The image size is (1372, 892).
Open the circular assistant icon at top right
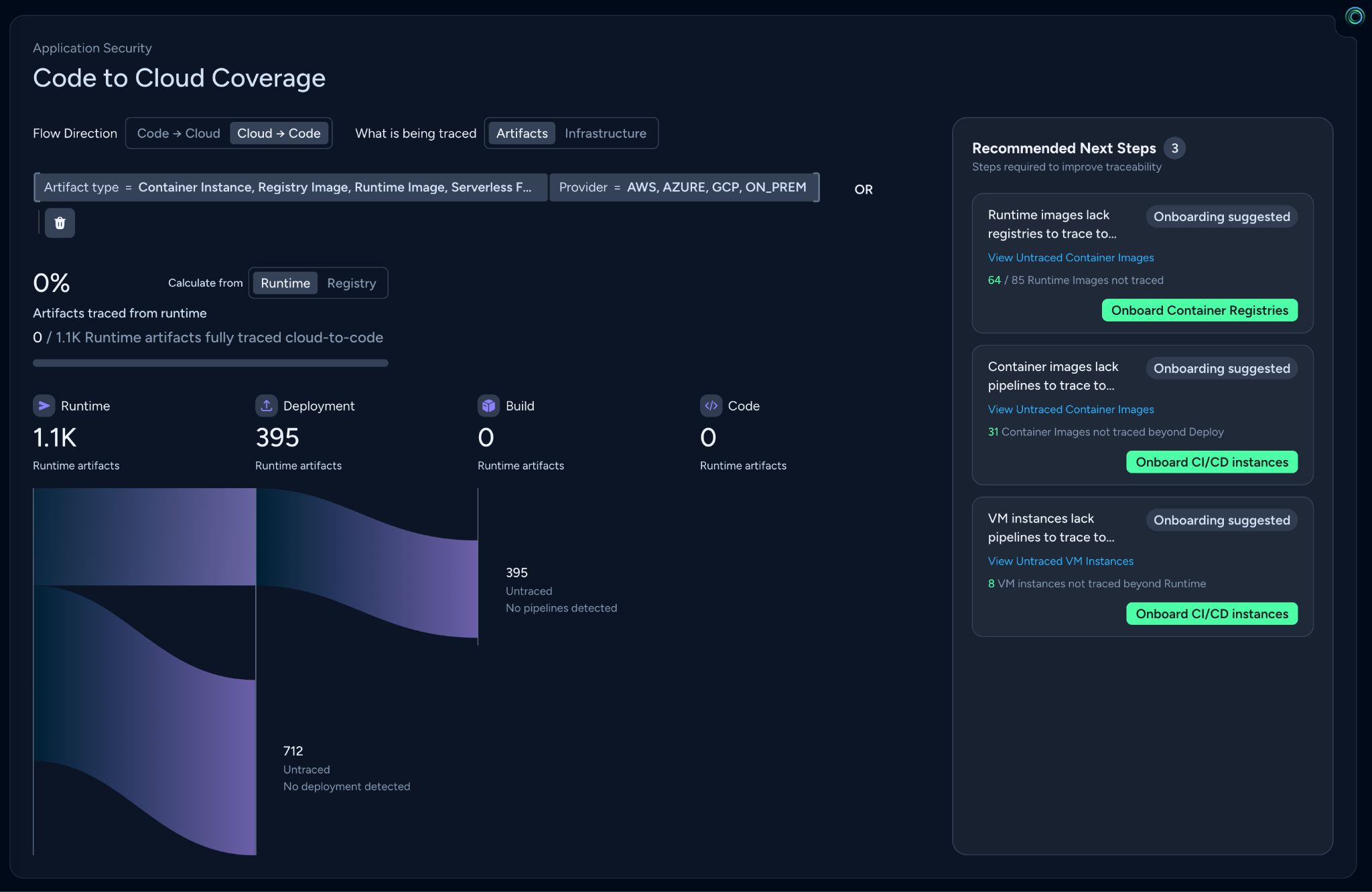coord(1354,16)
